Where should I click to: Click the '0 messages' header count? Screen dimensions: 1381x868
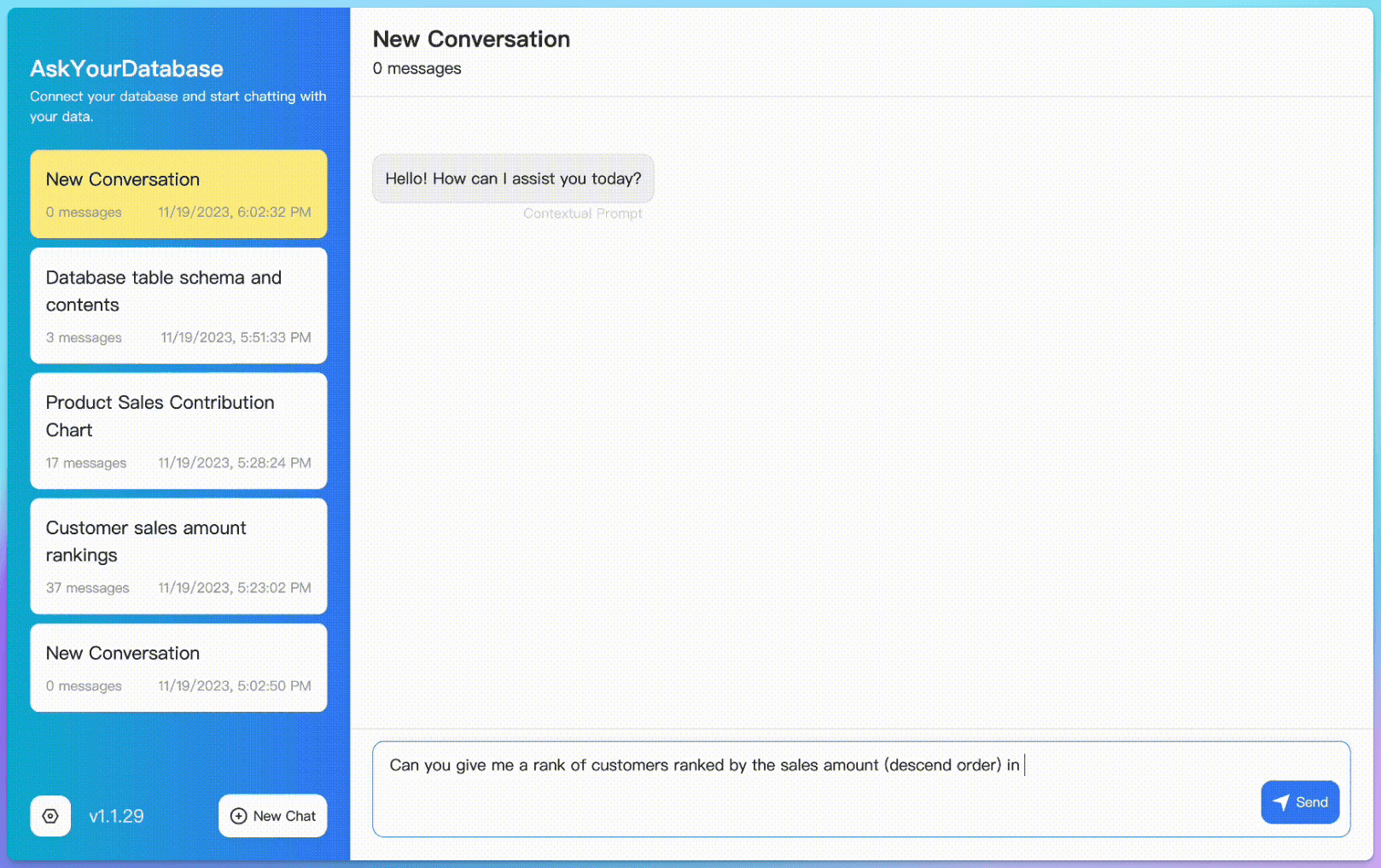click(x=417, y=68)
